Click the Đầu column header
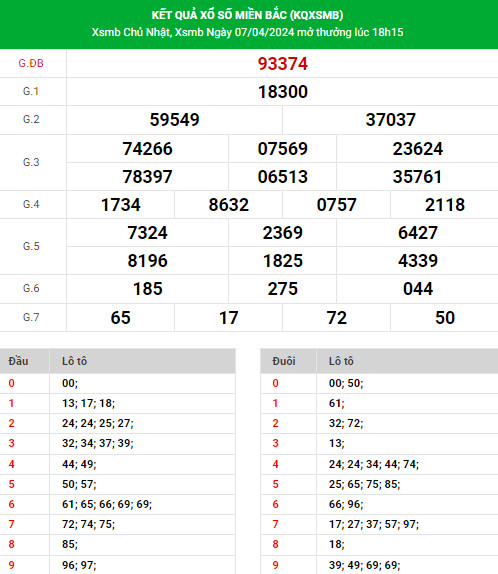Viewport: 498px width, 574px height. click(18, 361)
